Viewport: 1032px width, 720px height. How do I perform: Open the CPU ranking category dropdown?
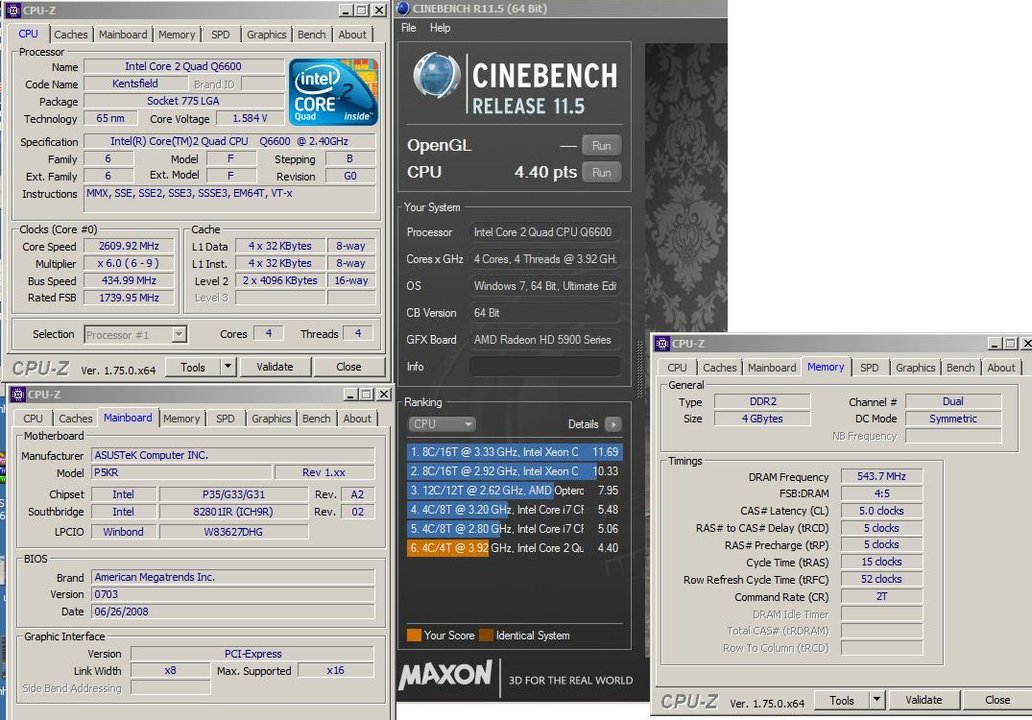coord(442,424)
